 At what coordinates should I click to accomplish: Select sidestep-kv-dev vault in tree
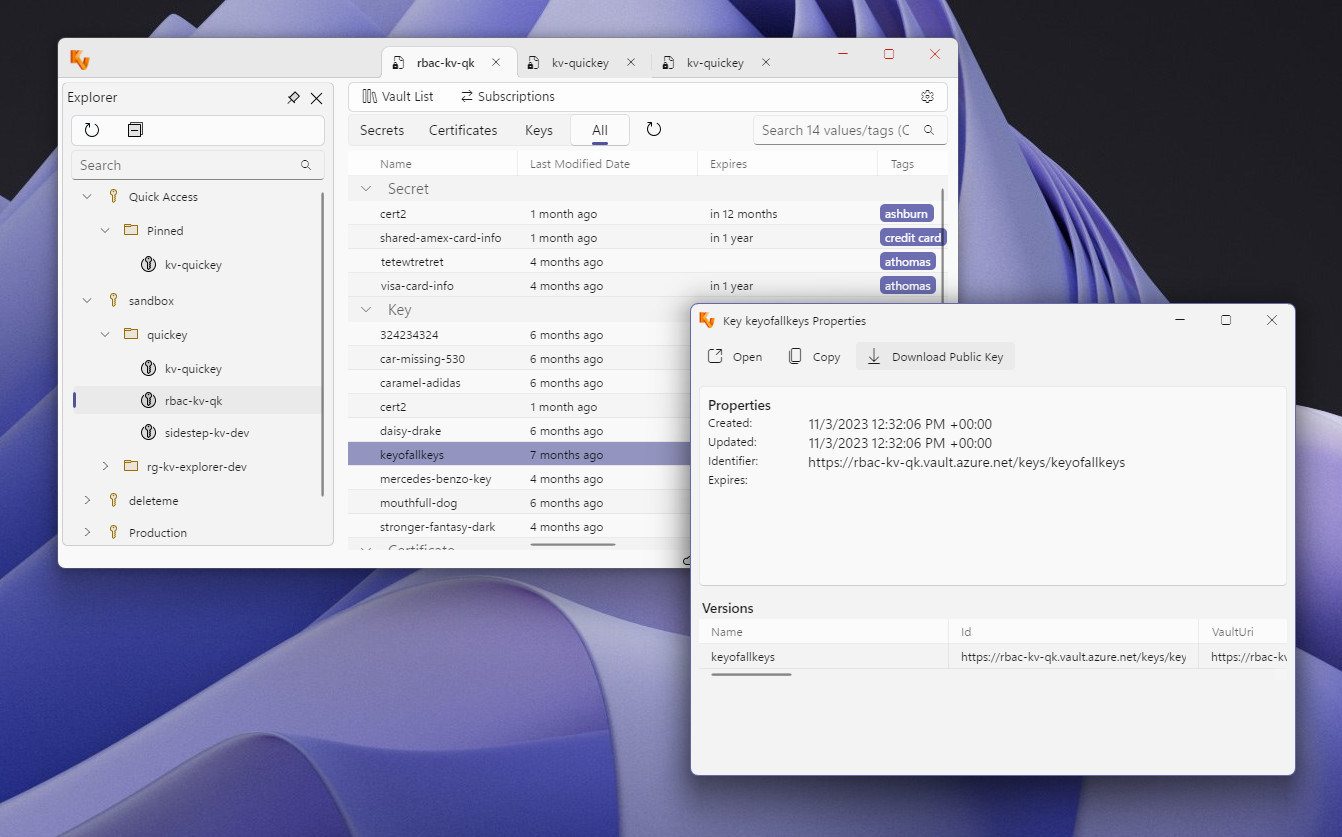[206, 433]
